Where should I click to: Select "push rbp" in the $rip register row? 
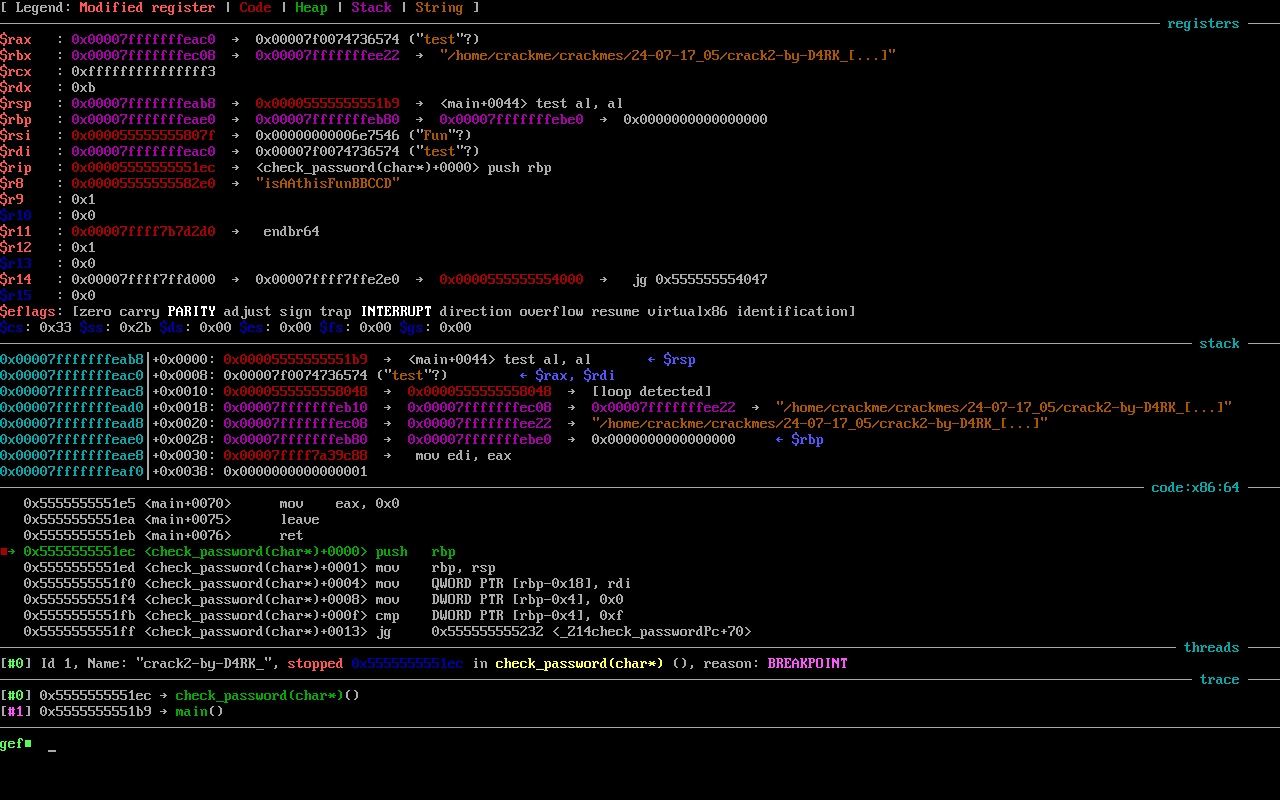pos(519,168)
